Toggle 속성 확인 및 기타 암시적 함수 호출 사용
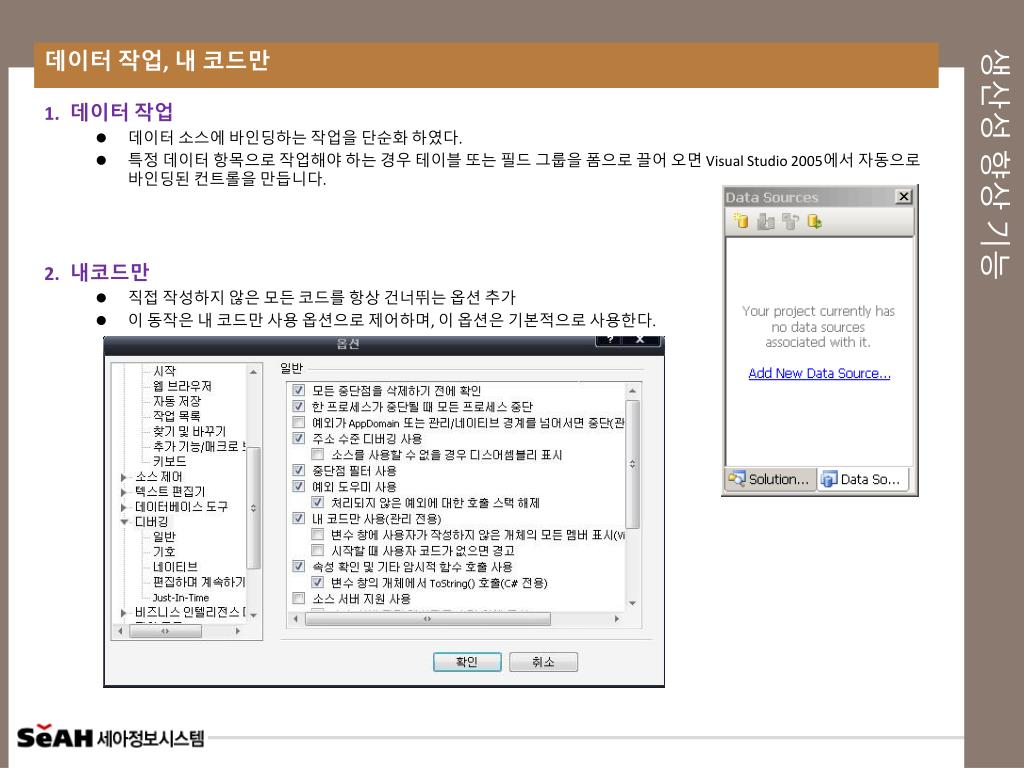This screenshot has width=1024, height=768. [298, 566]
